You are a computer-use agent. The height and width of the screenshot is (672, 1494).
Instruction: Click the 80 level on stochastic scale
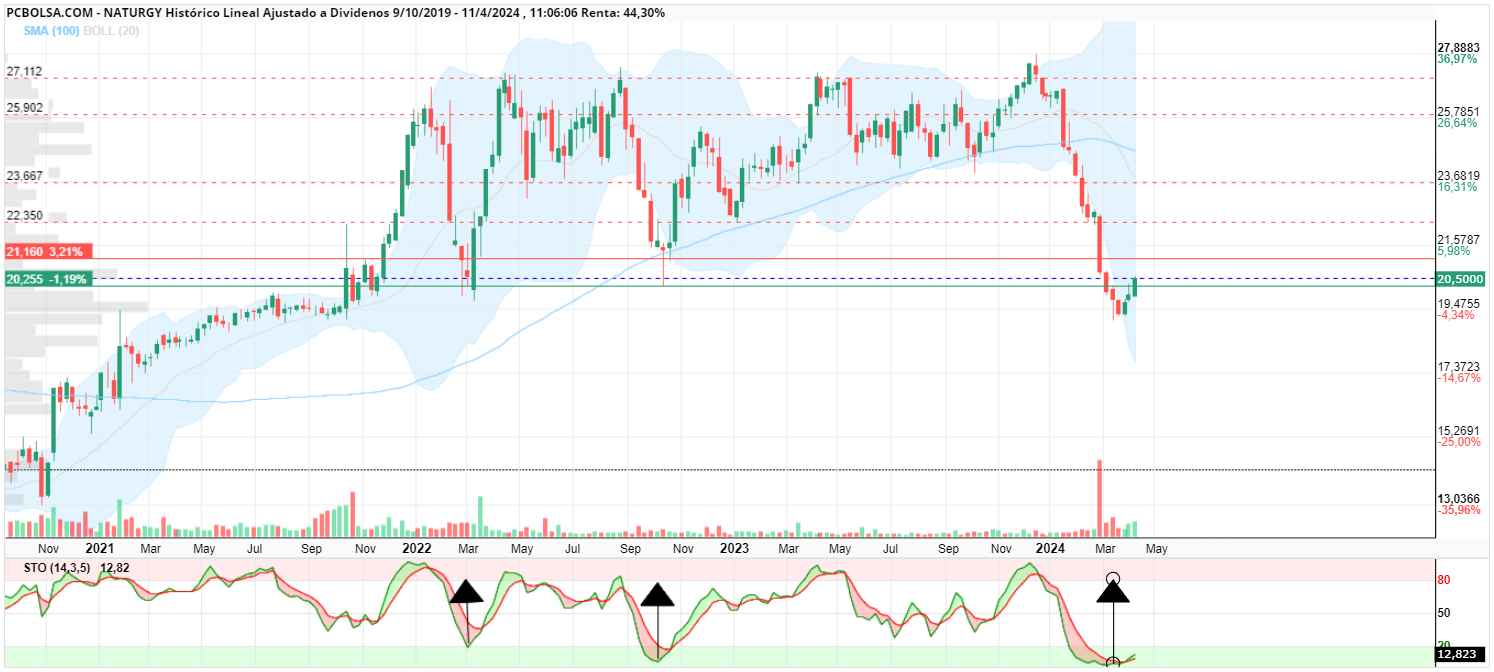[1443, 580]
